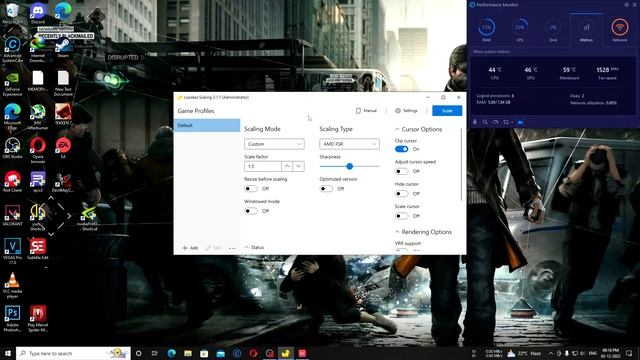The width and height of the screenshot is (640, 360).
Task: Open New Text Document on desktop
Action: [63, 84]
